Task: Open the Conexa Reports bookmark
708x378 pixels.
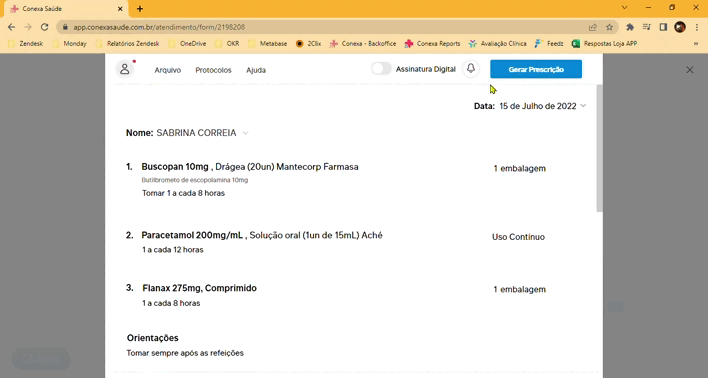Action: pos(433,44)
